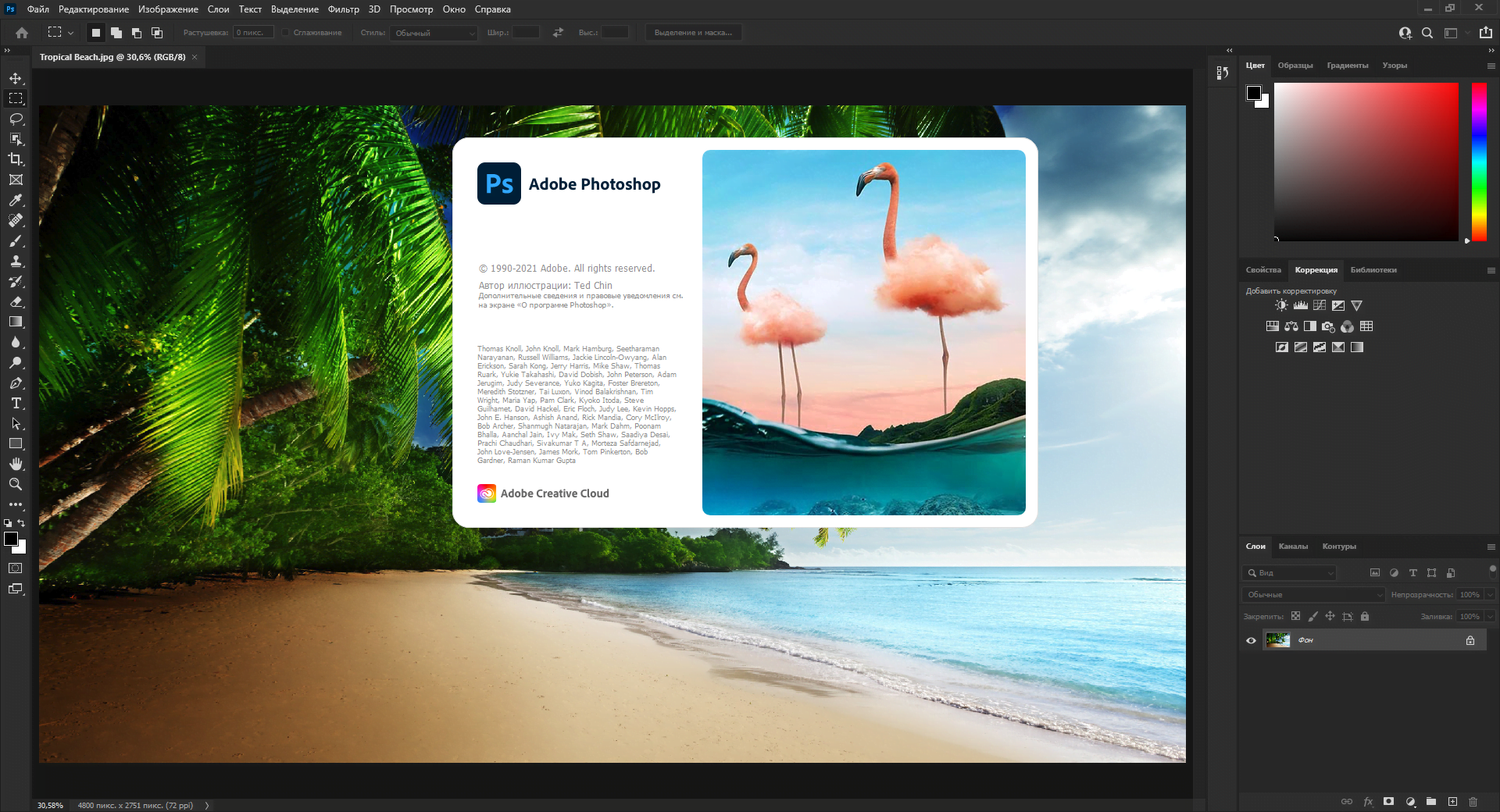Toggle Quick Mask mode
This screenshot has height=812, width=1500.
pyautogui.click(x=16, y=568)
